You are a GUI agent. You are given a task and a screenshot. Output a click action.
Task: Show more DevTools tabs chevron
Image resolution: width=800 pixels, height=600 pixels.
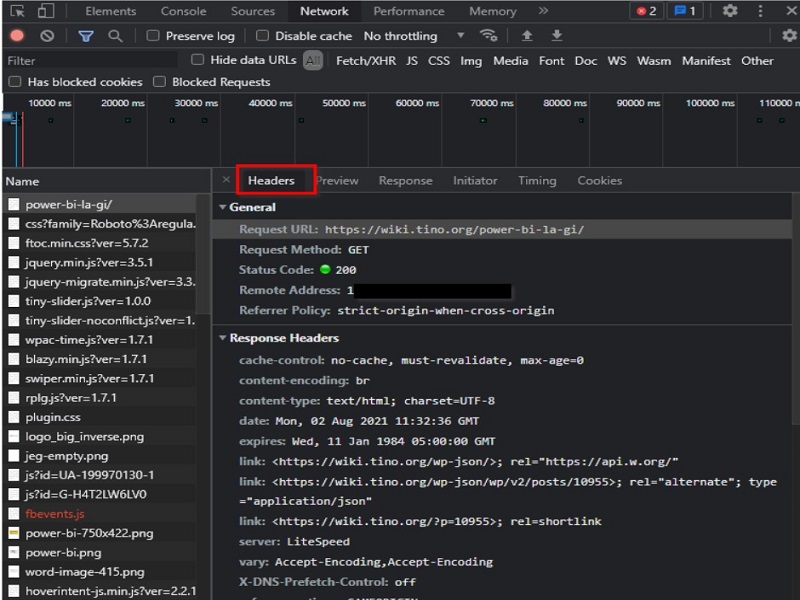pos(543,11)
